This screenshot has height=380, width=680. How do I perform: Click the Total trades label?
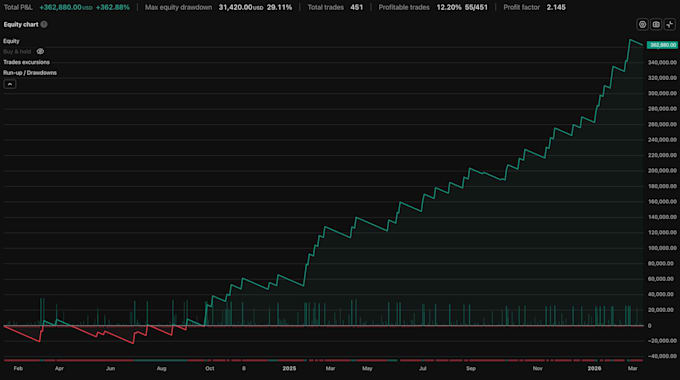click(x=326, y=7)
